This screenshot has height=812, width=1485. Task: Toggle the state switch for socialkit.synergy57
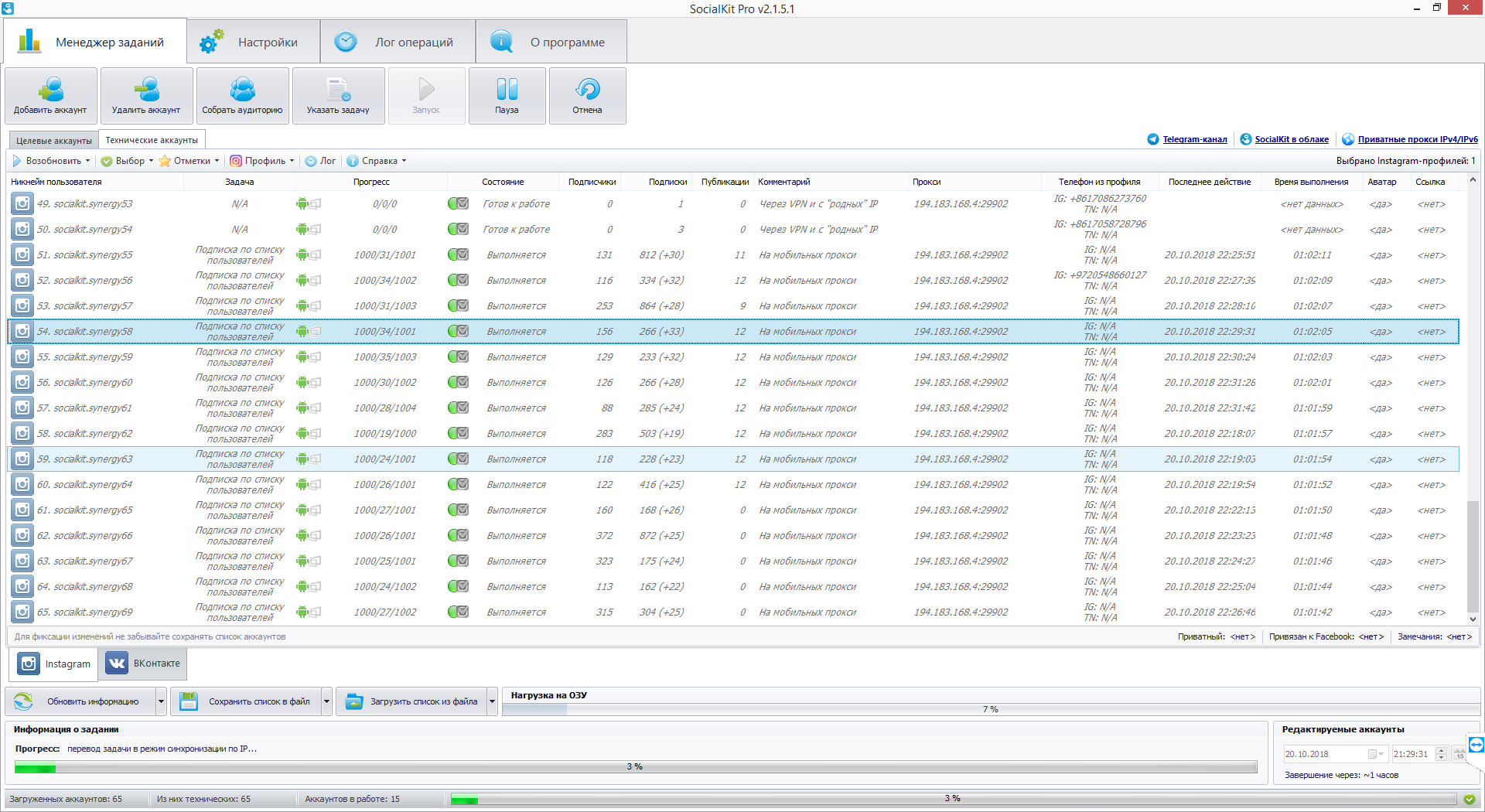tap(458, 306)
